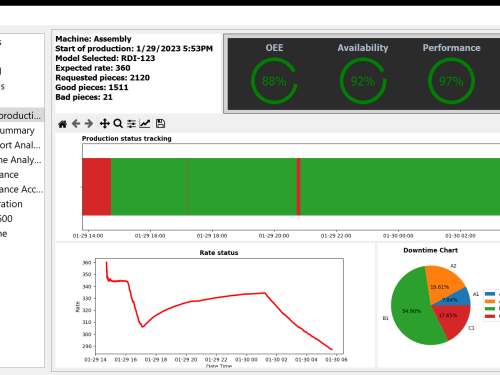Click the first large red downtime block
The width and height of the screenshot is (500, 375).
(x=97, y=187)
